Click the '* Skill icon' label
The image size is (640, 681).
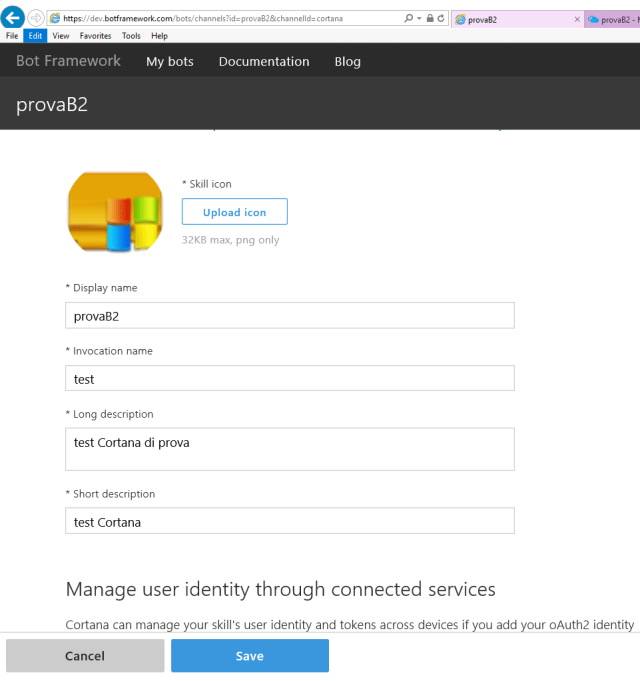point(207,184)
